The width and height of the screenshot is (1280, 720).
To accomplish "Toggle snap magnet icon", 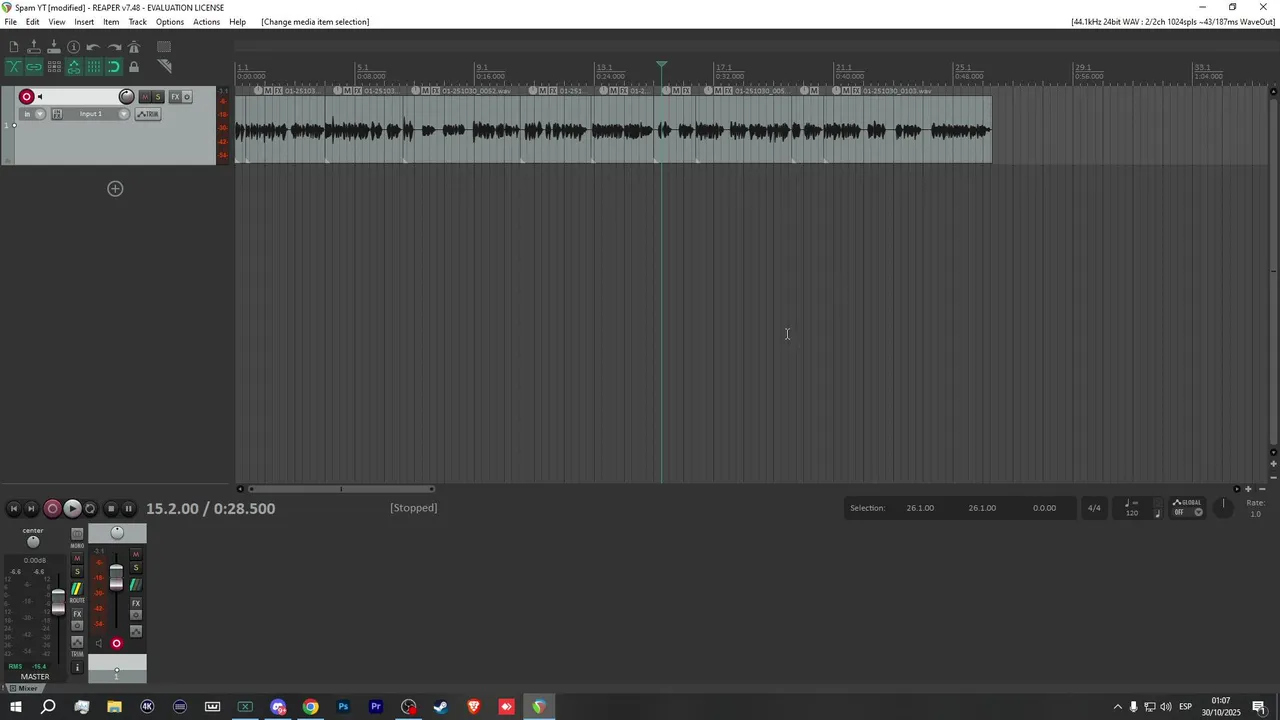I will click(x=114, y=67).
